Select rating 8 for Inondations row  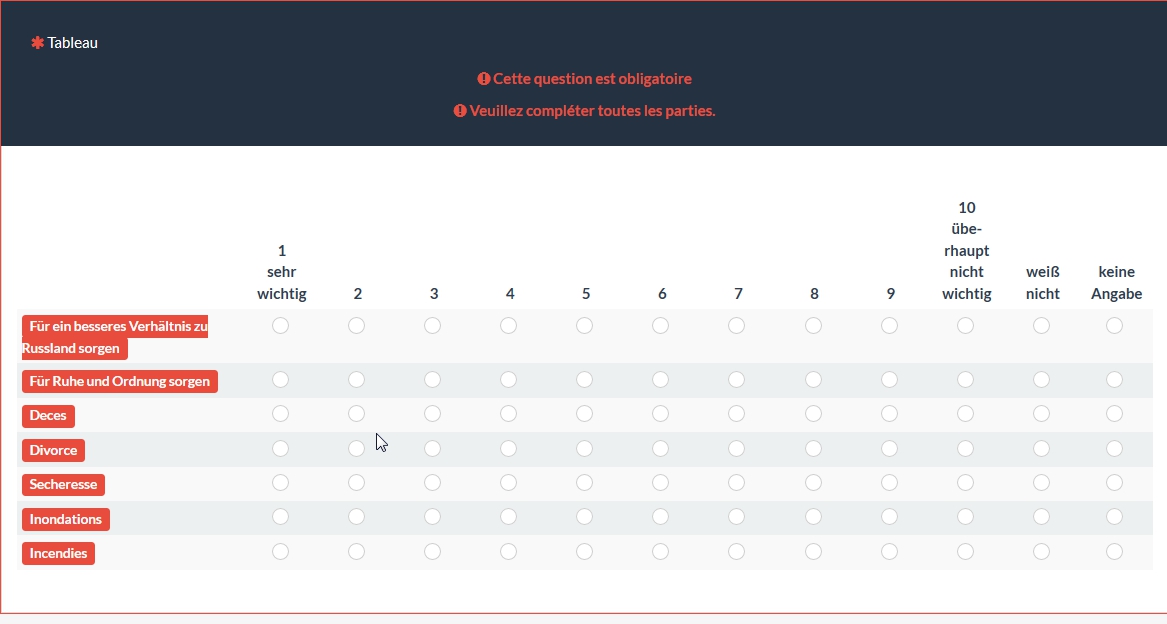tap(813, 517)
